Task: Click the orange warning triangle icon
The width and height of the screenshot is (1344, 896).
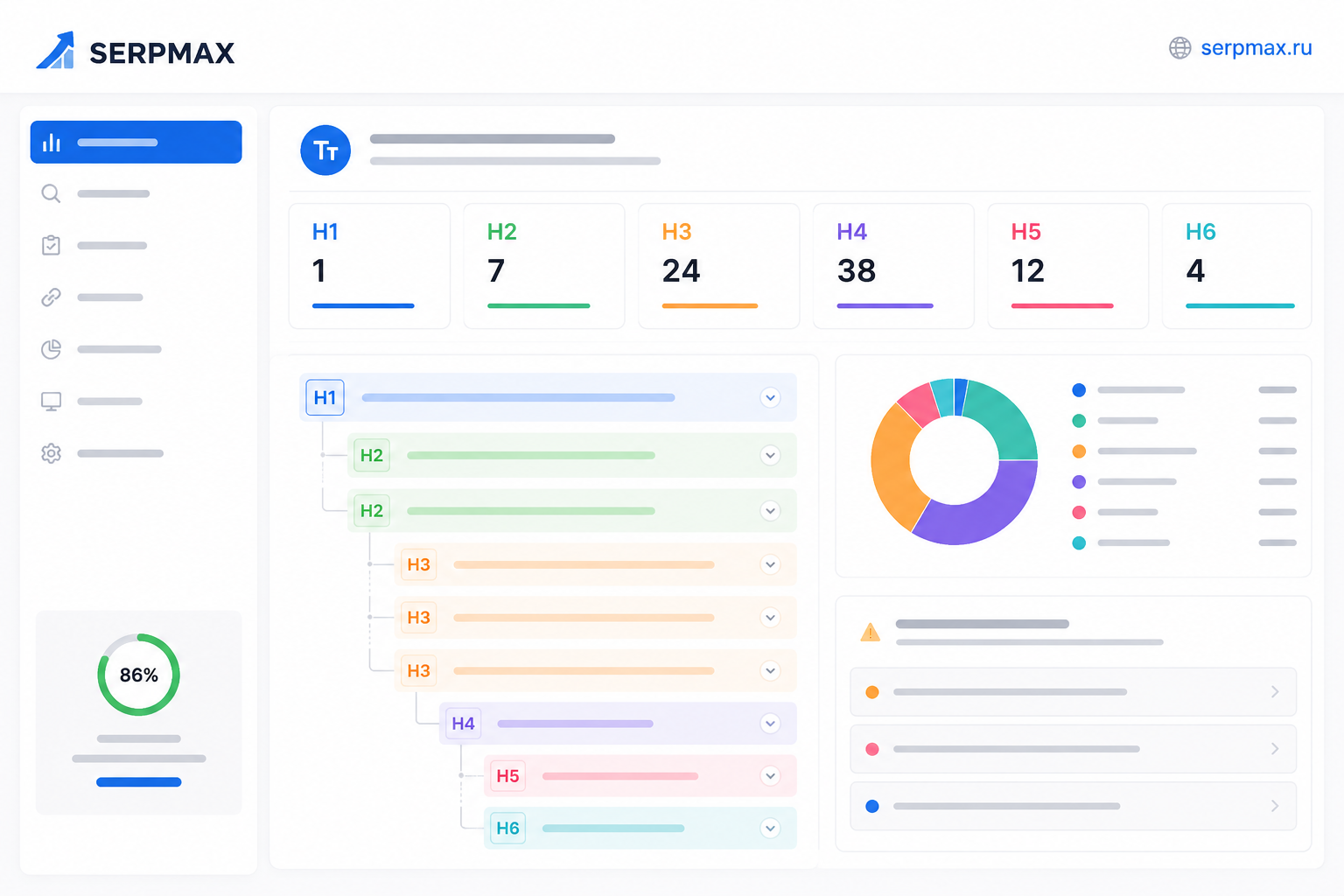Action: click(870, 632)
